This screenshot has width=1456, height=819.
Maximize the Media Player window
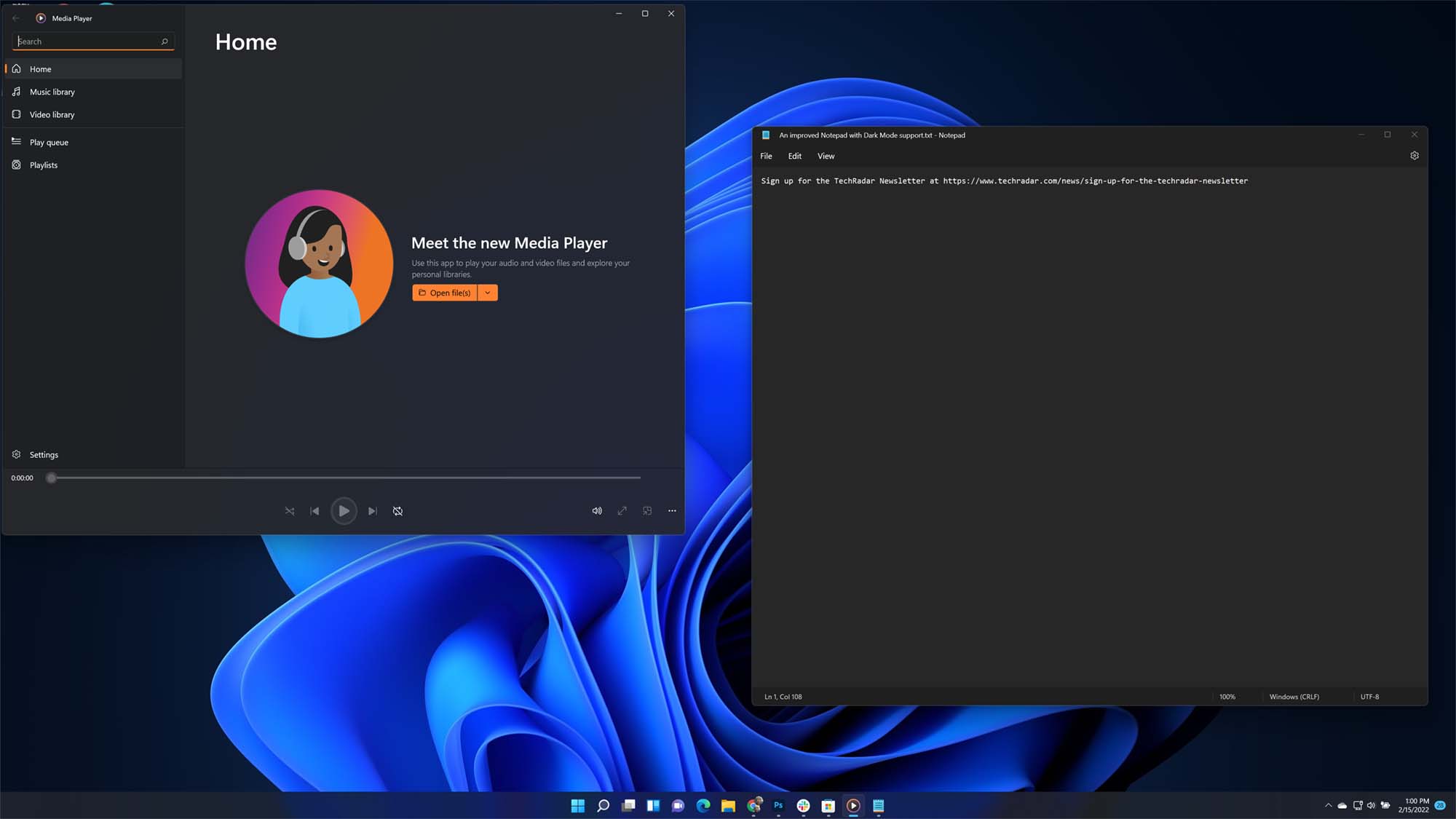pos(645,14)
